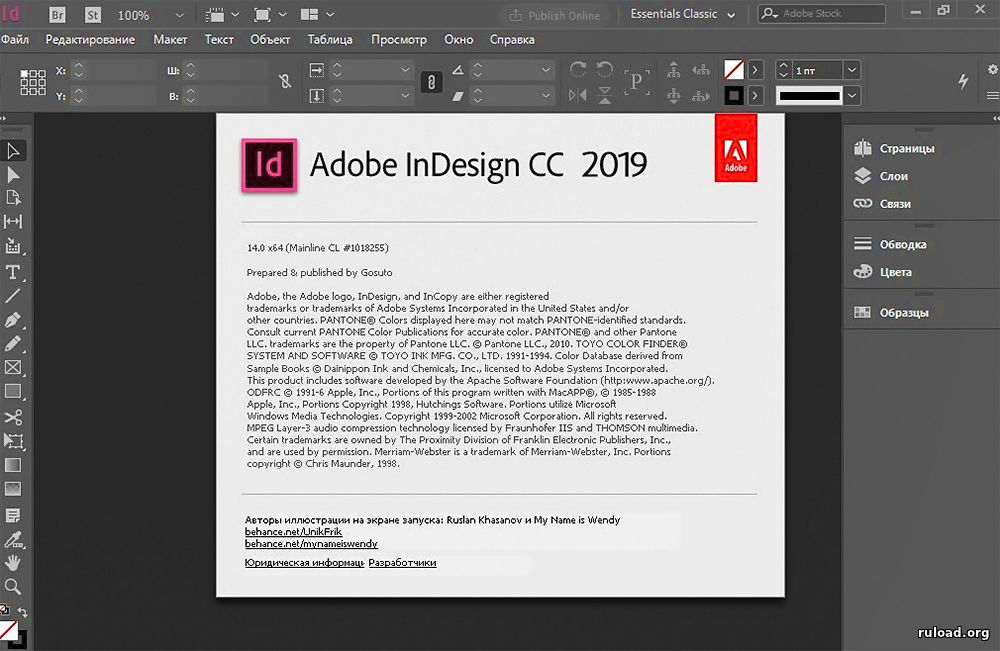
Task: Toggle constrain width and height proportions
Action: [285, 82]
